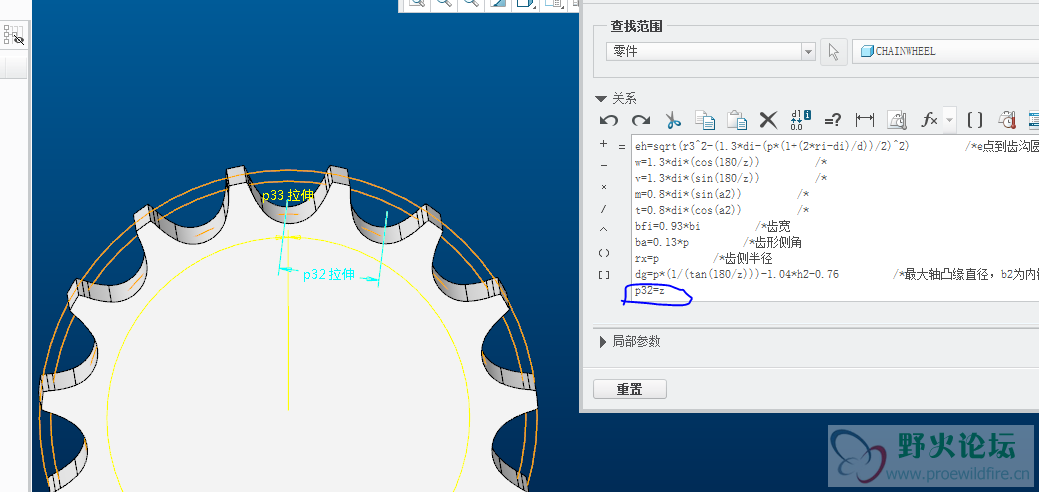Cut selected relation text with scissors
1039x492 pixels.
pos(673,120)
